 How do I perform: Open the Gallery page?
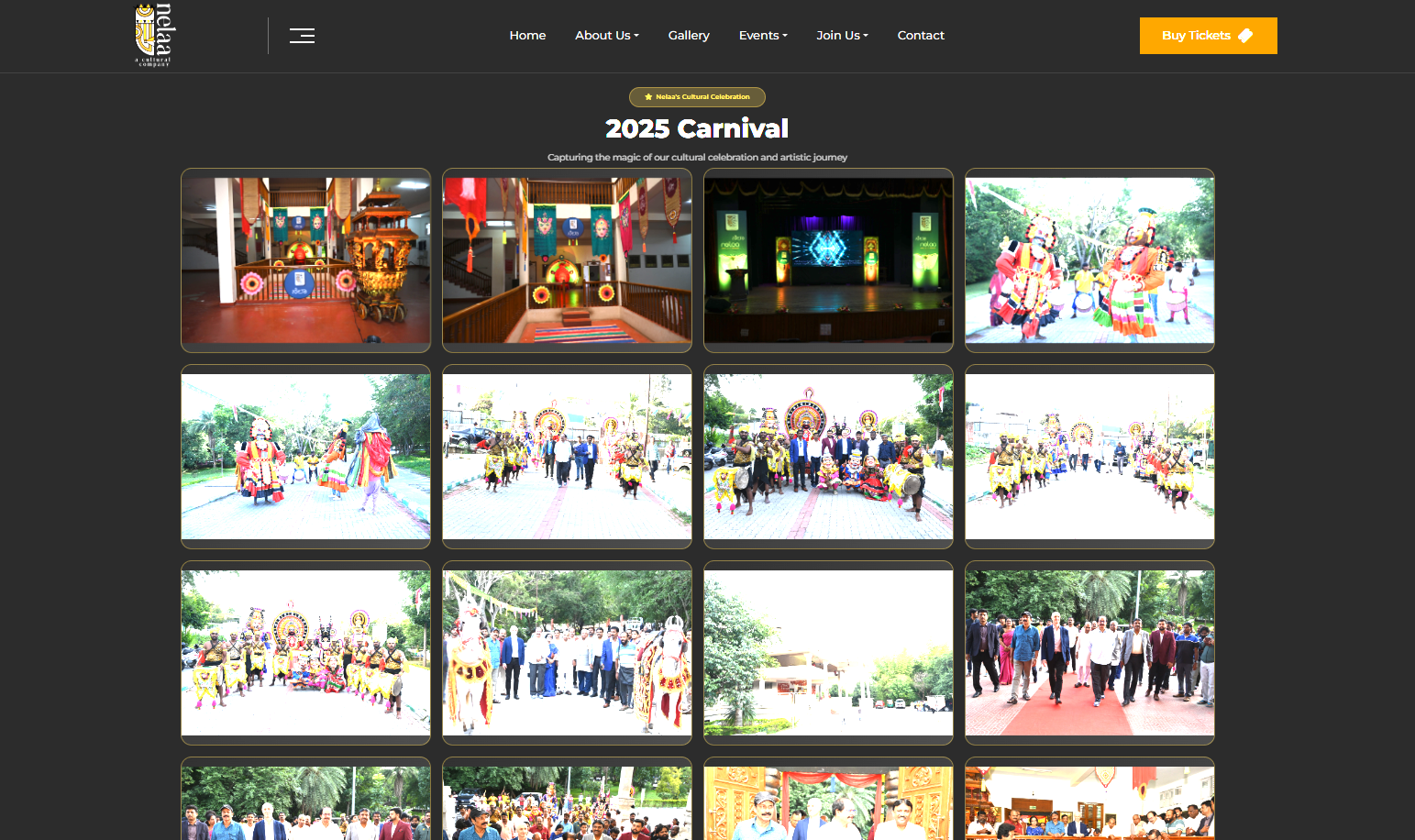pyautogui.click(x=689, y=36)
